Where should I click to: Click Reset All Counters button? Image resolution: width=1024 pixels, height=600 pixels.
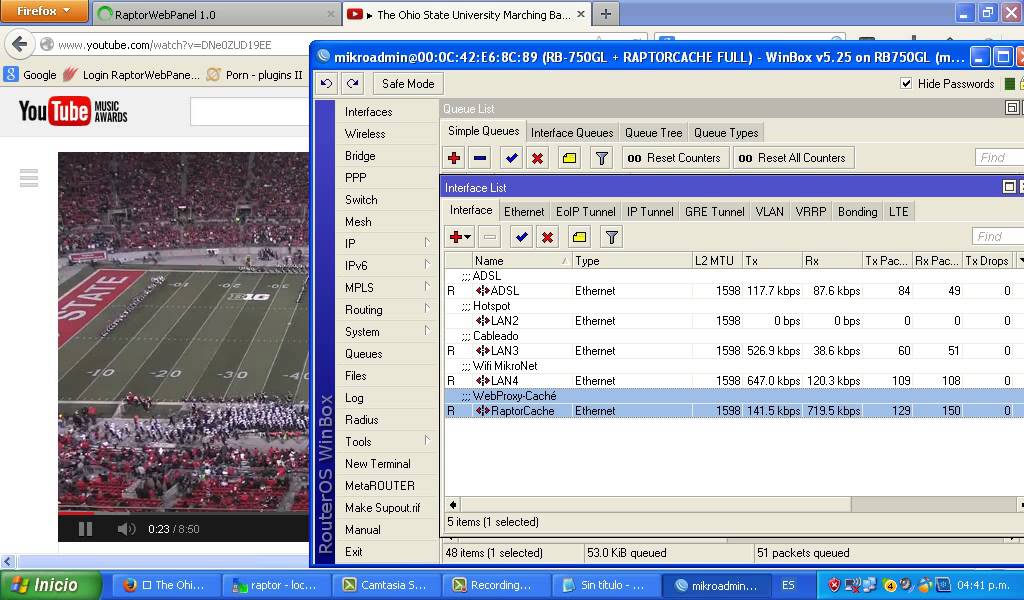(x=793, y=158)
